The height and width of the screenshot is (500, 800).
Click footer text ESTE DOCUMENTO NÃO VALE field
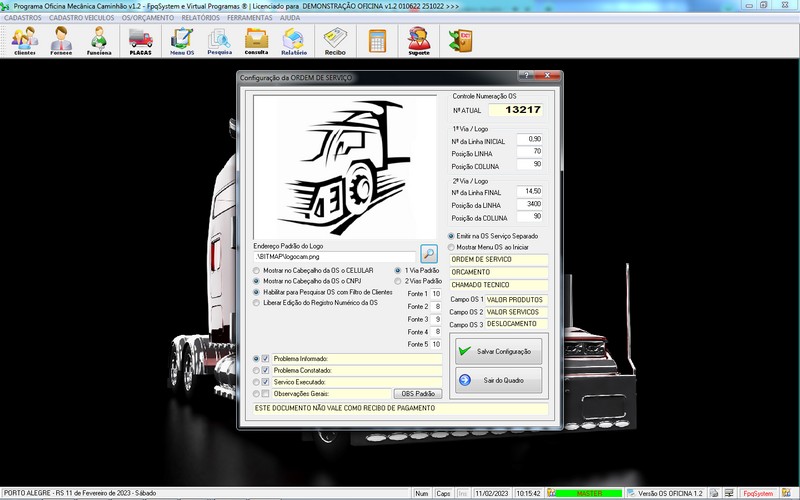(x=401, y=409)
